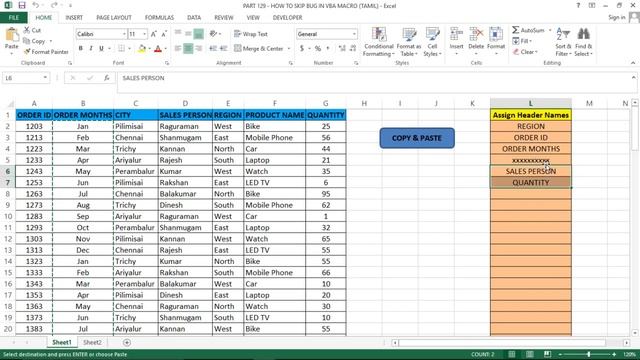This screenshot has height=360, width=640.
Task: Click the vertical scrollbar down arrow
Action: pos(635,333)
